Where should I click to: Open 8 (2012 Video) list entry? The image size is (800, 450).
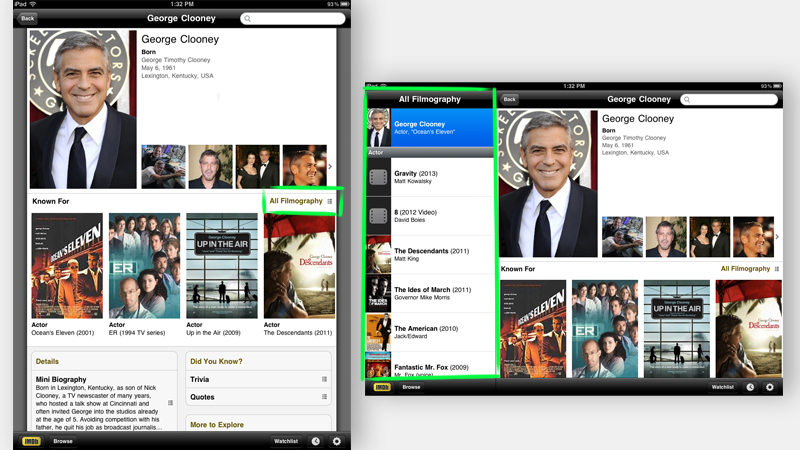(x=430, y=216)
